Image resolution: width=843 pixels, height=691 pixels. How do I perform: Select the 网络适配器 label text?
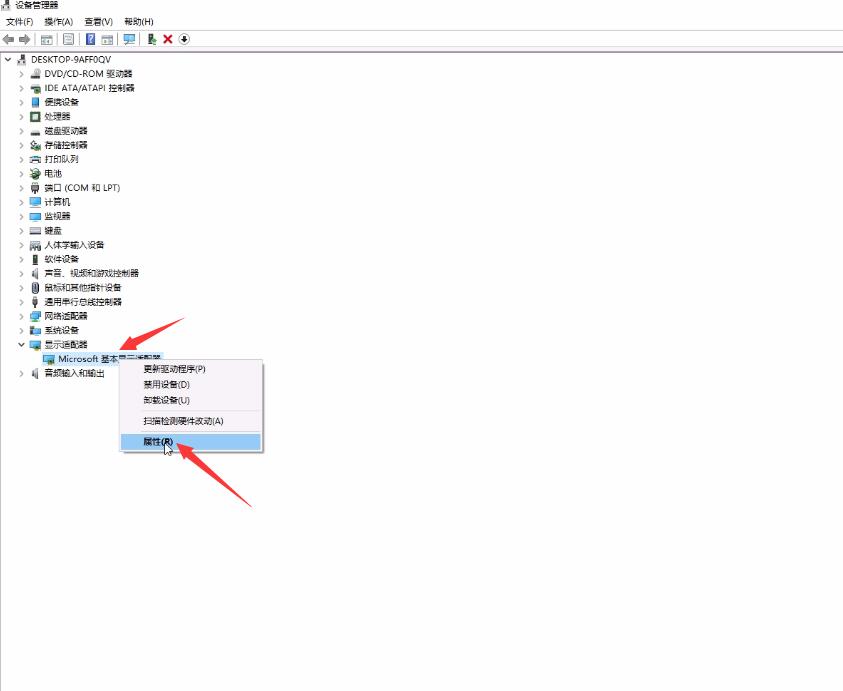66,316
